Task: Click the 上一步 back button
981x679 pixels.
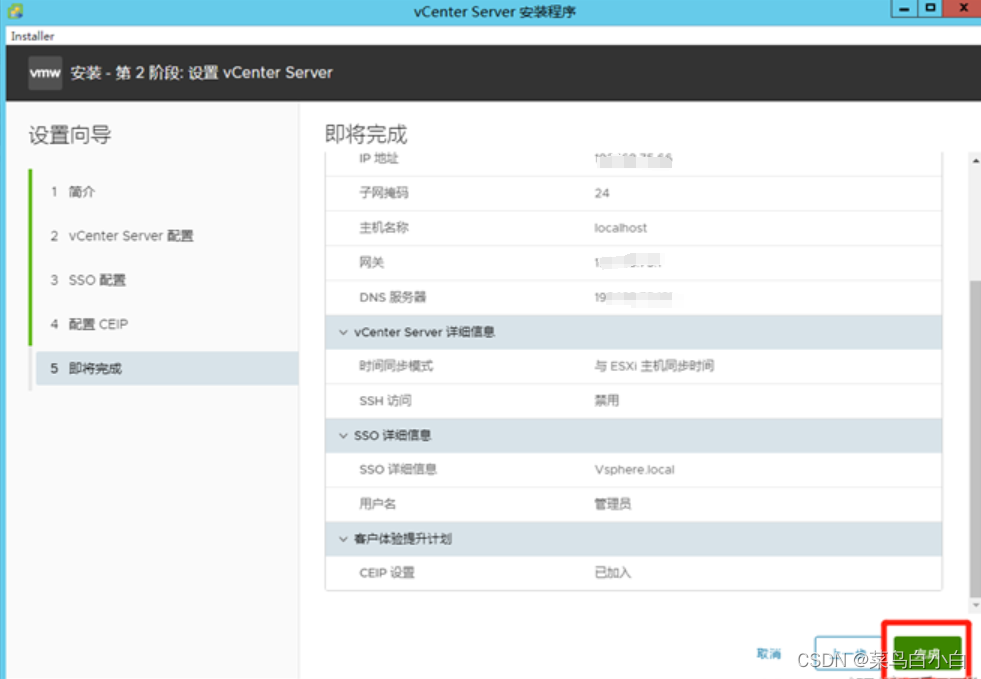Action: [x=850, y=653]
